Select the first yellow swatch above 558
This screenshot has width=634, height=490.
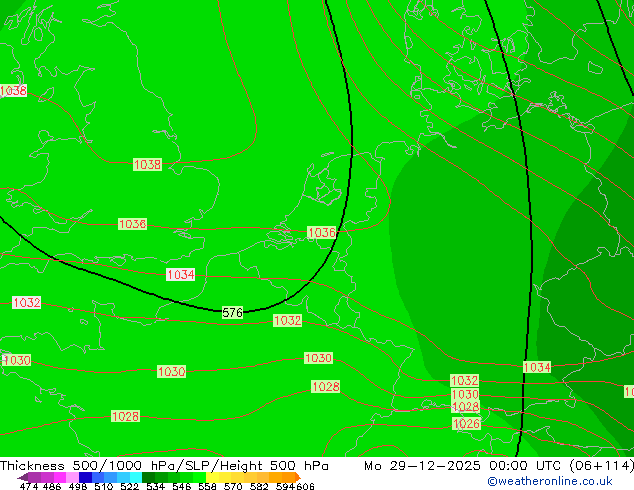[212, 477]
